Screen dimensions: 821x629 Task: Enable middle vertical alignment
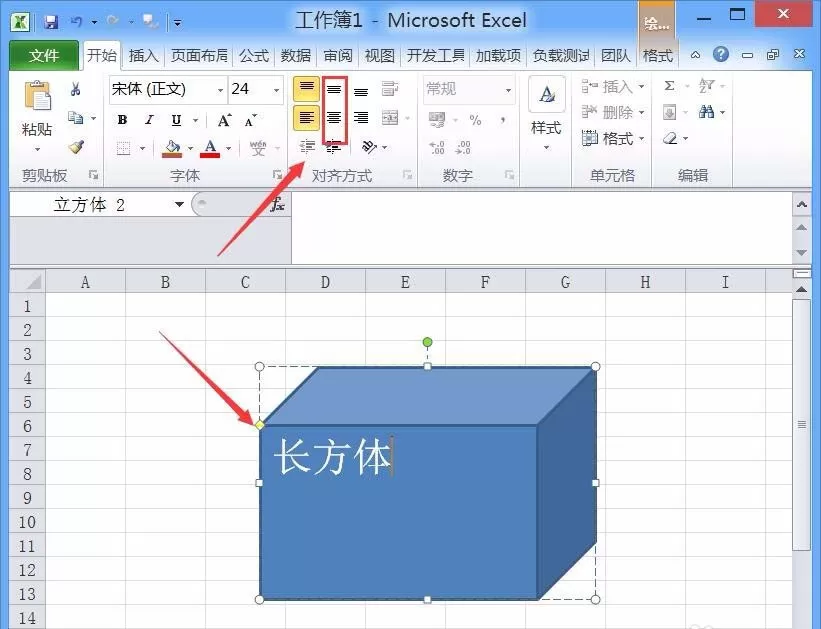[334, 90]
